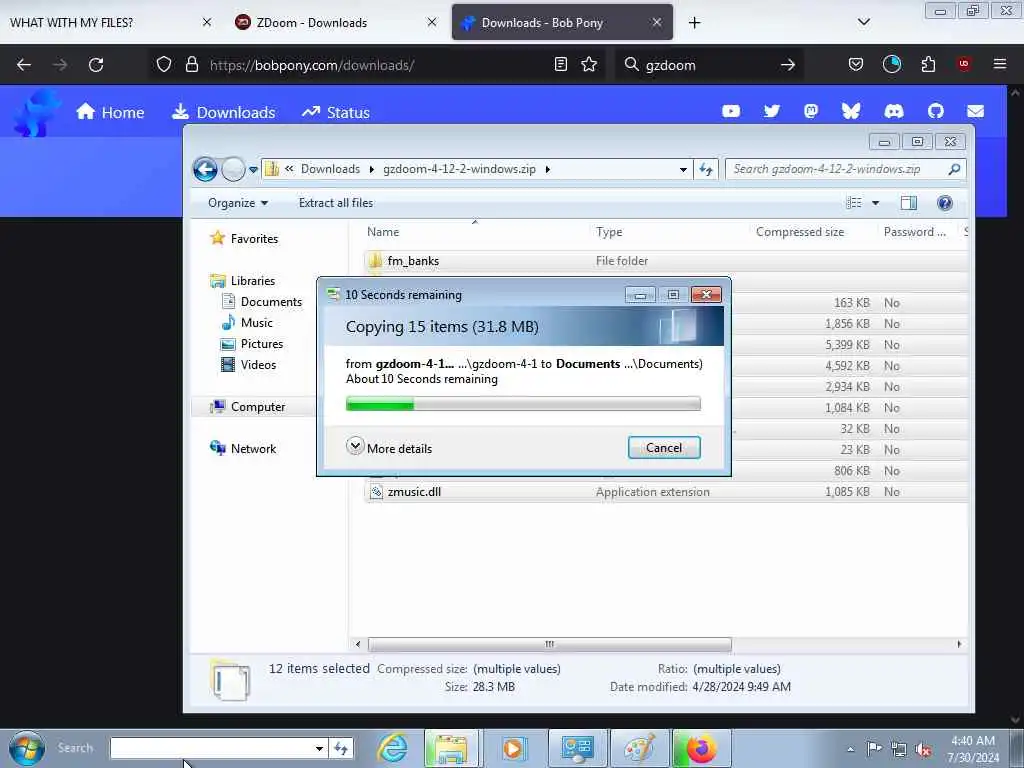Screen dimensions: 1024x768
Task: Open Internet Explorer from taskbar
Action: (392, 748)
